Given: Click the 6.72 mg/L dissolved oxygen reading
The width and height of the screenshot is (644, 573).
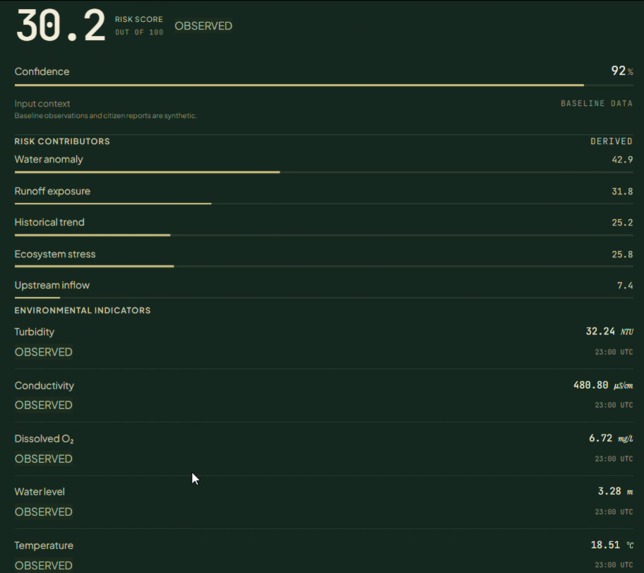Looking at the screenshot, I should pyautogui.click(x=611, y=438).
